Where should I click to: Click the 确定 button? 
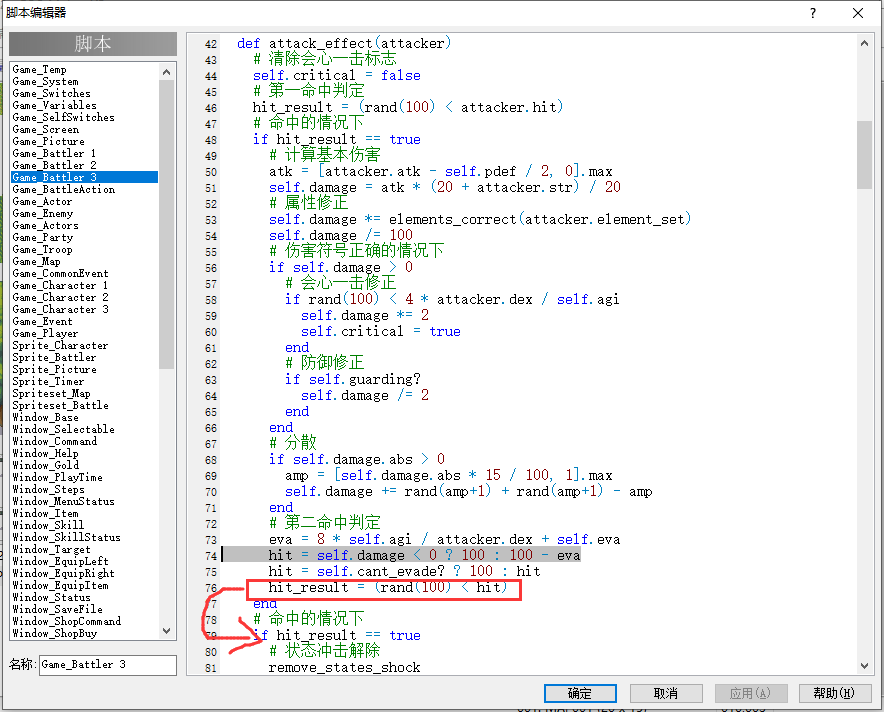click(x=580, y=693)
